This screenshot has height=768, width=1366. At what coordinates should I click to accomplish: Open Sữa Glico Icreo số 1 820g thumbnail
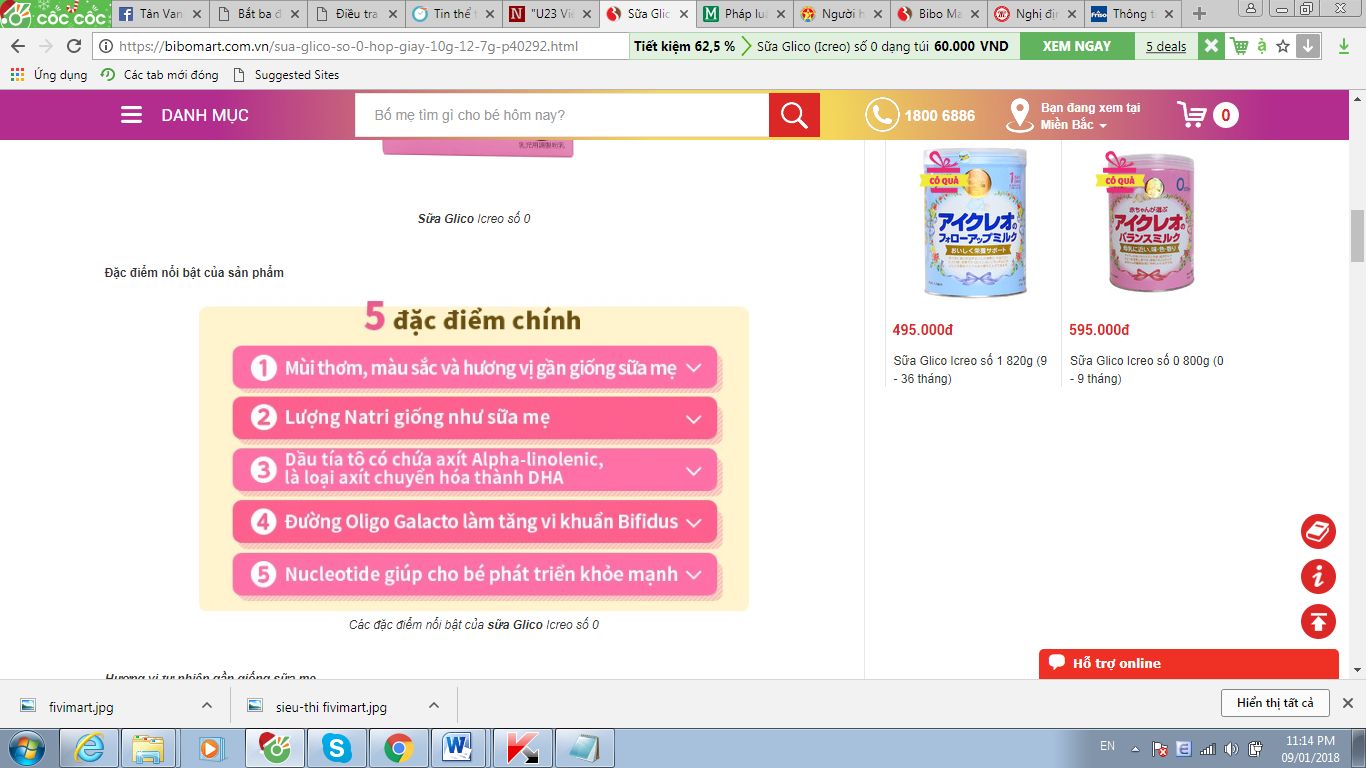pos(973,224)
